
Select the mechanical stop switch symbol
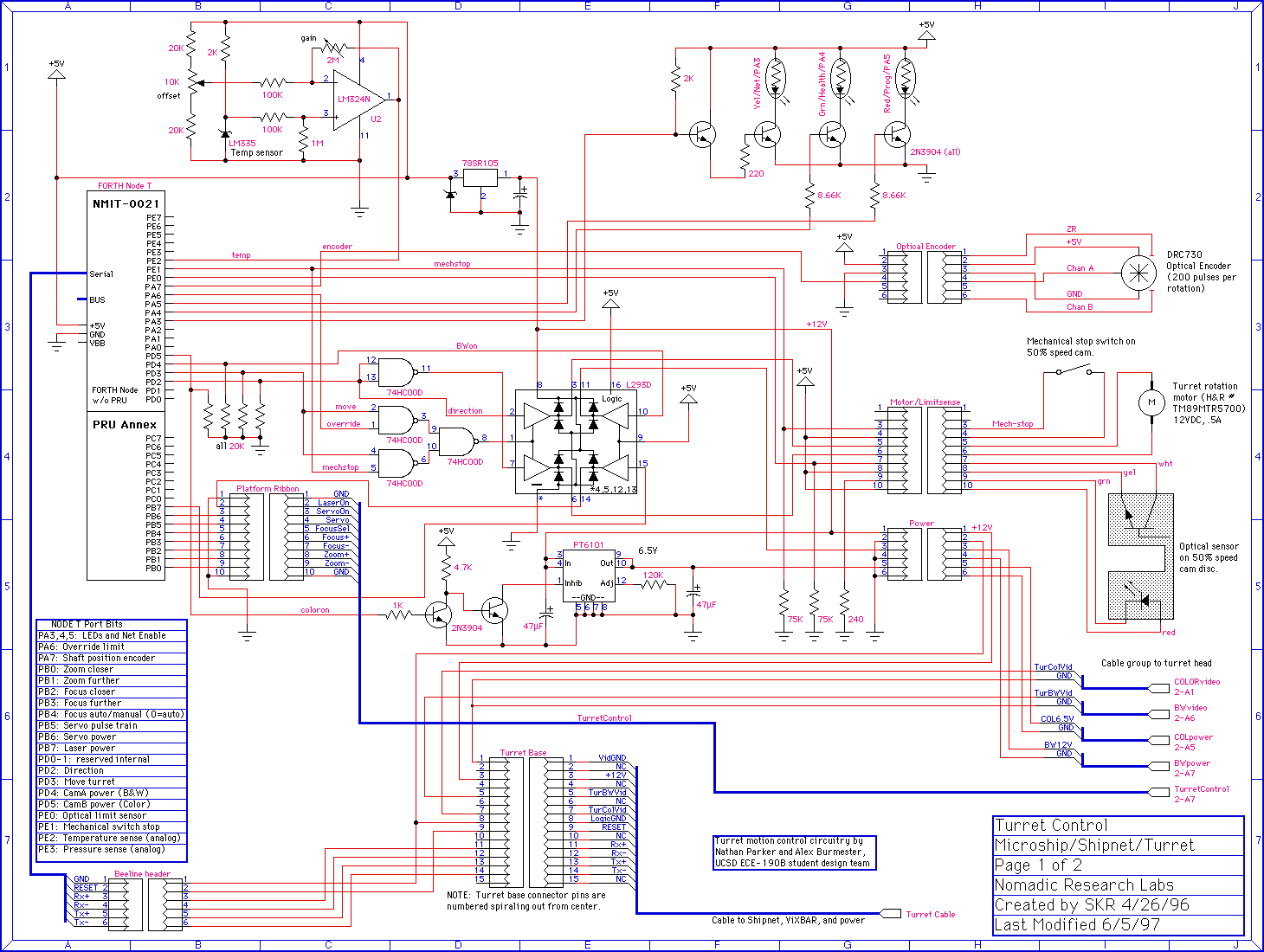click(1074, 370)
